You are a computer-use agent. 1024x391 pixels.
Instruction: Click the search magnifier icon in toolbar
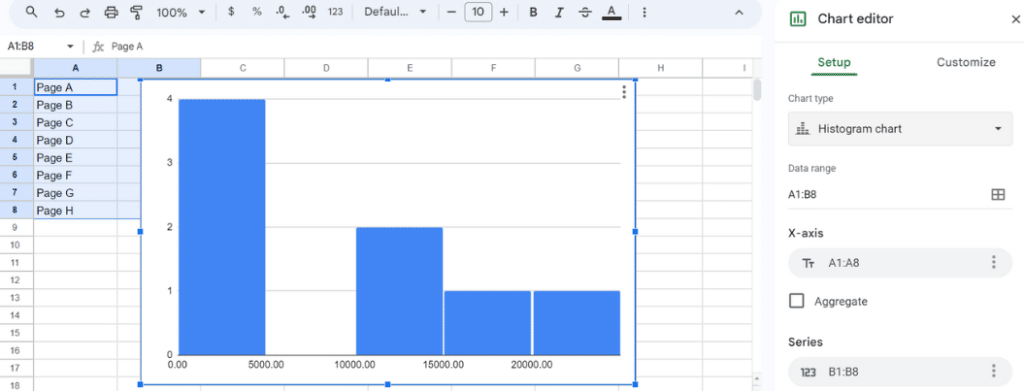[31, 12]
